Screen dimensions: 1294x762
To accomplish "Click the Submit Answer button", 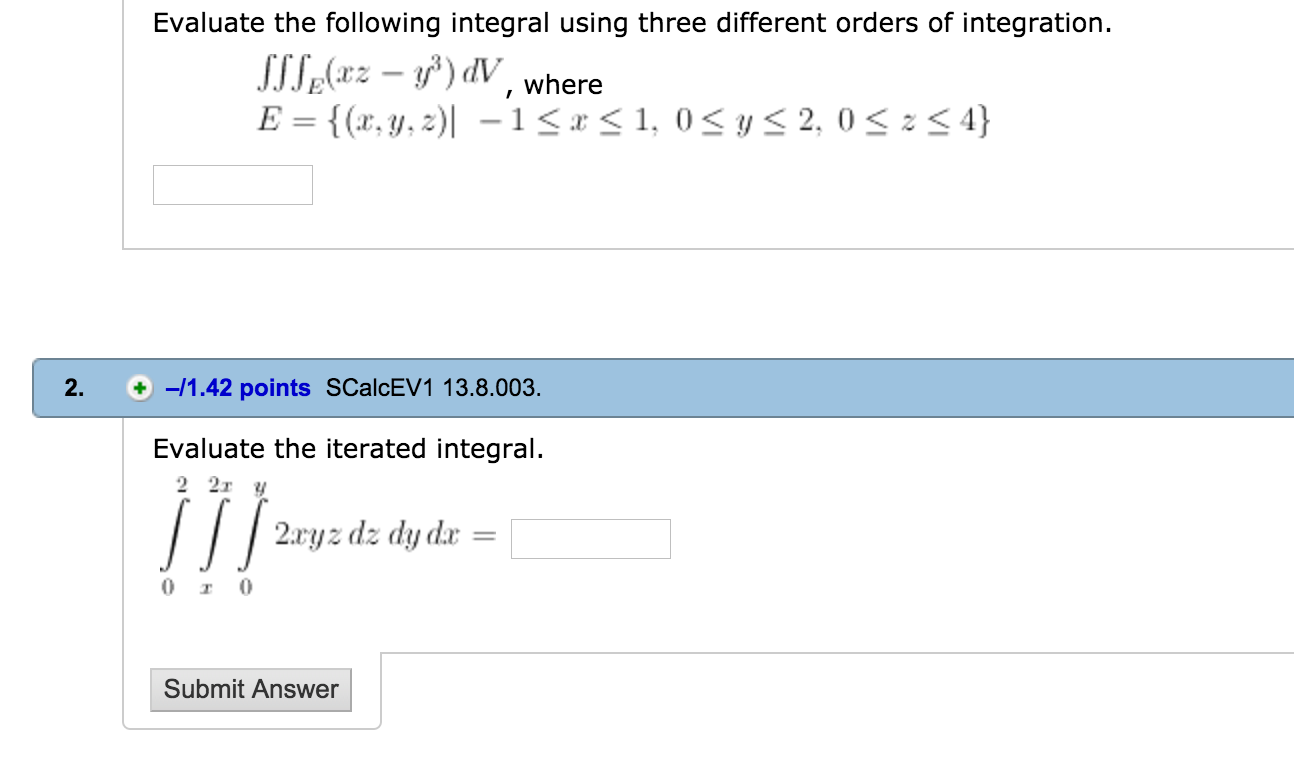I will 250,689.
